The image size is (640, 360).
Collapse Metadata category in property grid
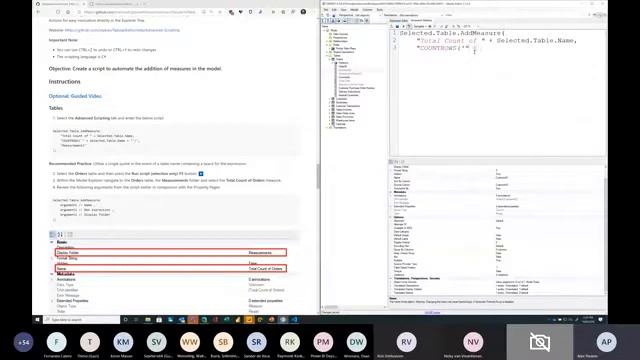coord(391,192)
